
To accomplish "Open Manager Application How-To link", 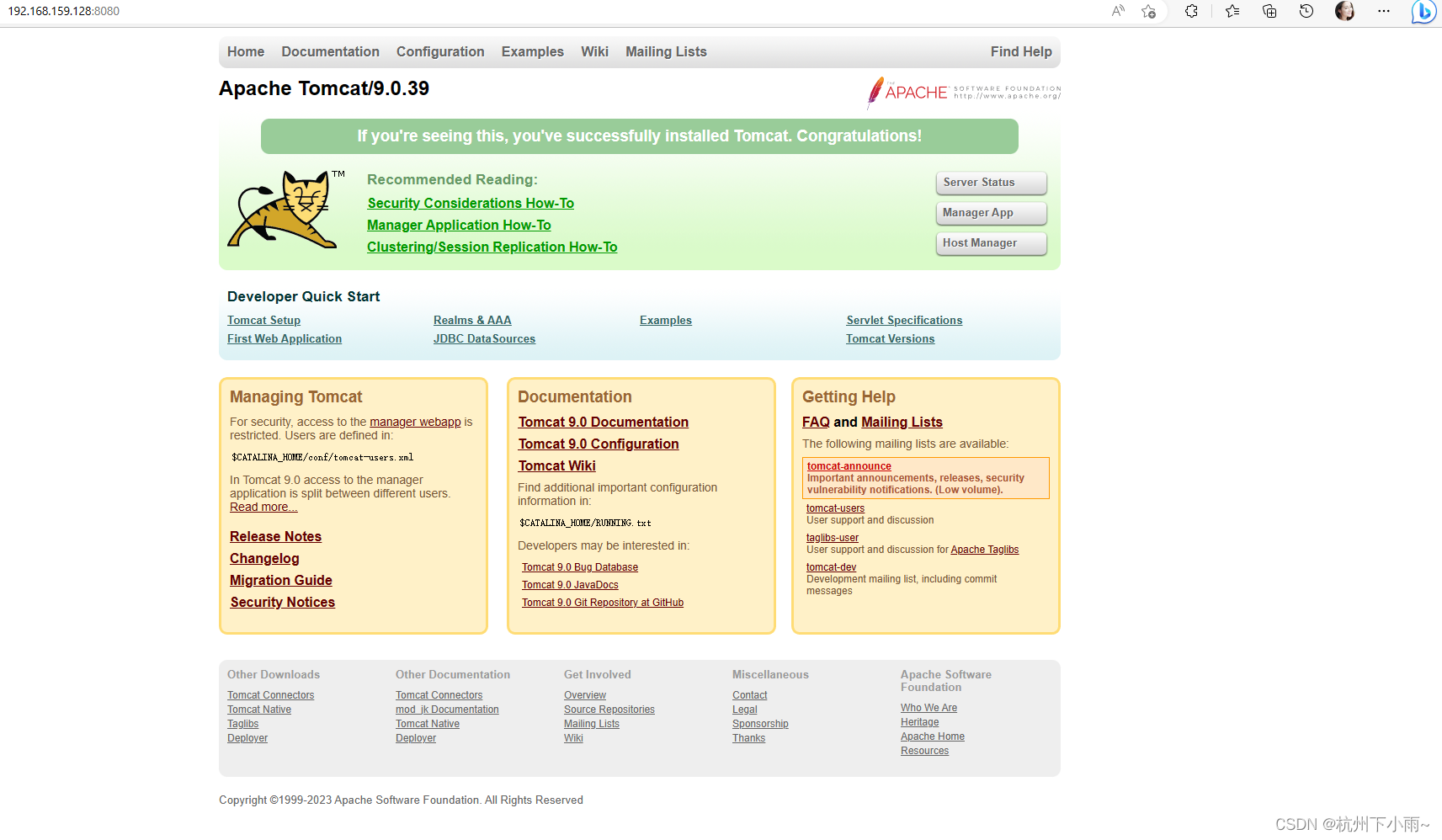I will click(x=459, y=225).
